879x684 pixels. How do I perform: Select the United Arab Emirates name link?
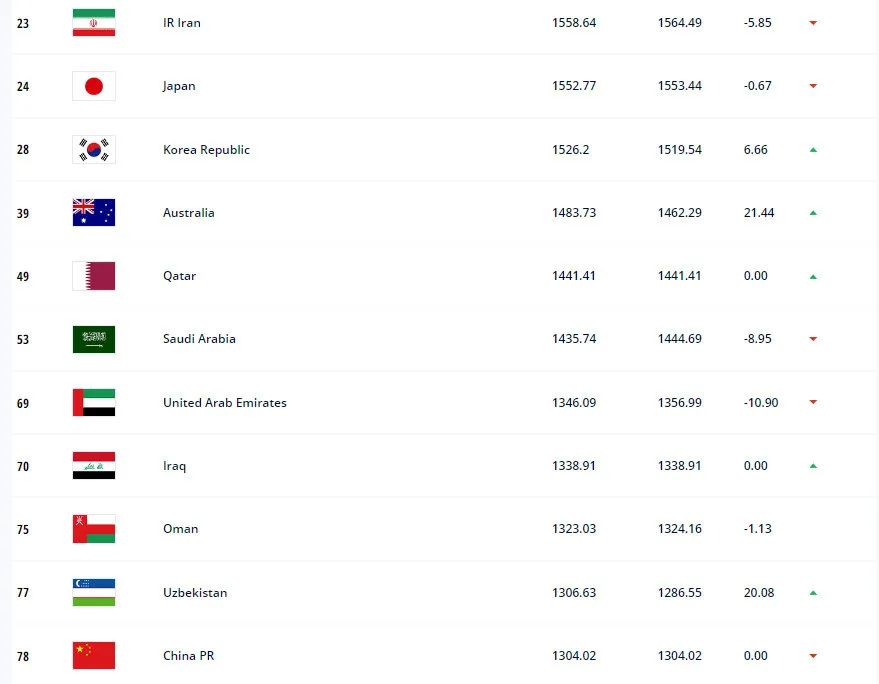[x=224, y=403]
